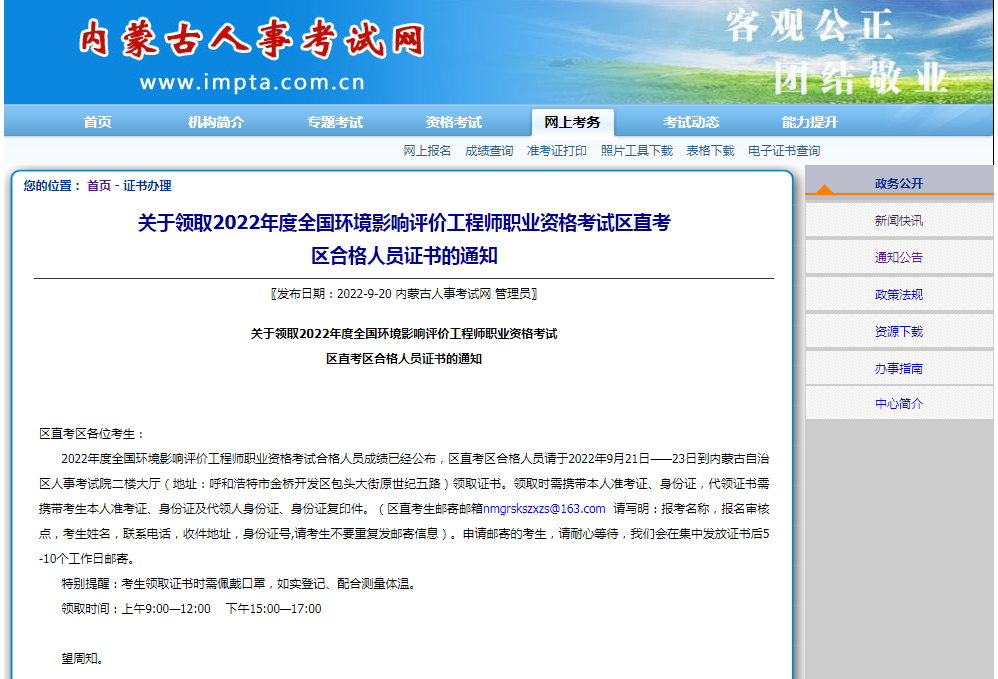
Task: Go to 网上报名 sub-menu link
Action: click(427, 151)
